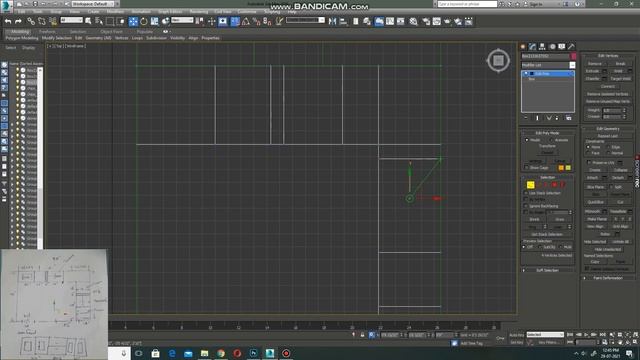Click the object color swatch

(573, 56)
